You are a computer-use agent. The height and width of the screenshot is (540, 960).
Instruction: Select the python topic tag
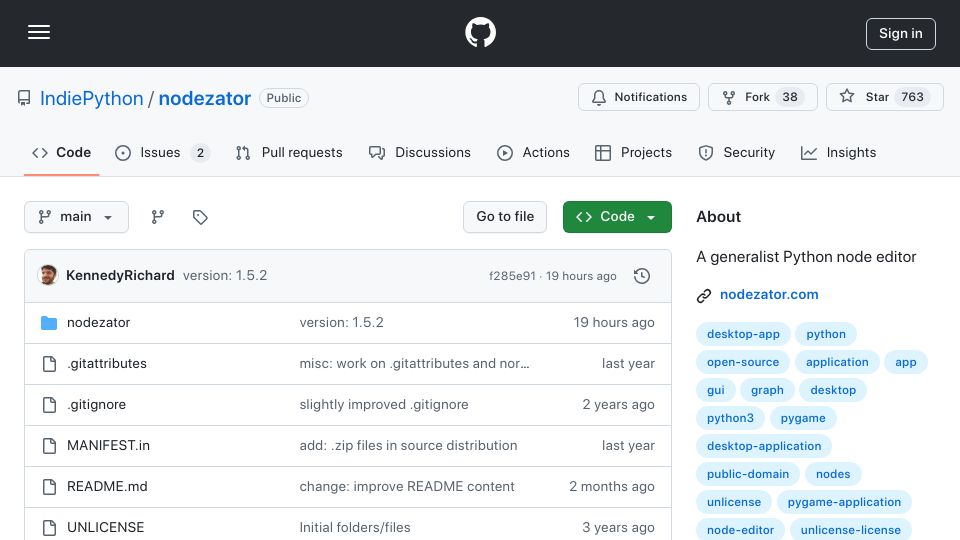(x=826, y=334)
